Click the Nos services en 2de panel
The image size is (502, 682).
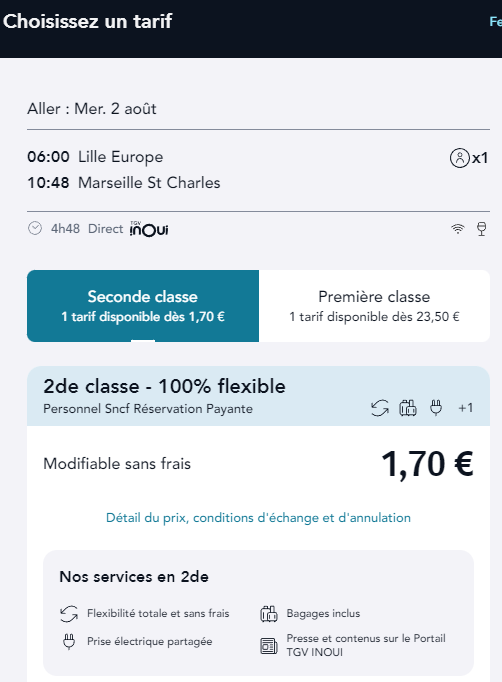[x=258, y=613]
